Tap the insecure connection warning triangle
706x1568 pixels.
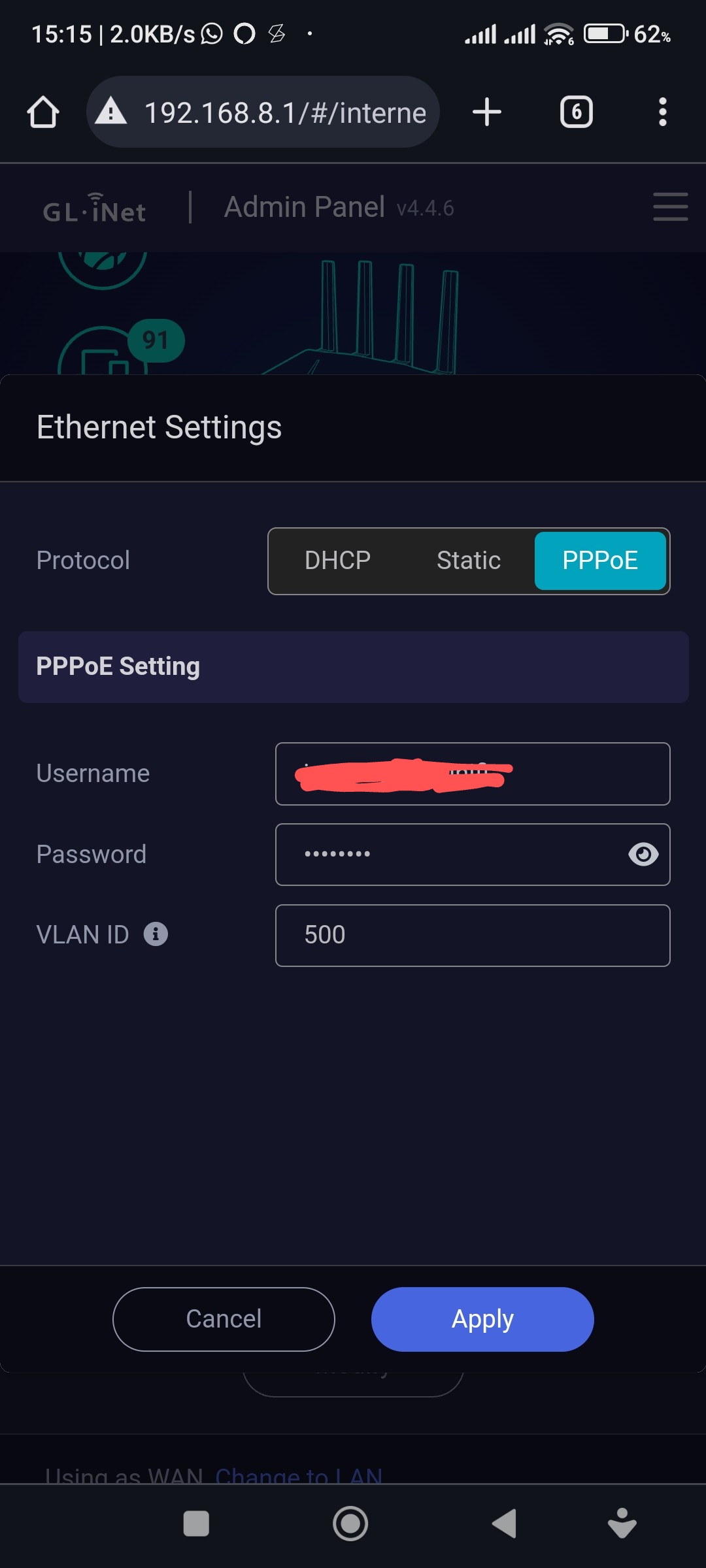point(111,111)
